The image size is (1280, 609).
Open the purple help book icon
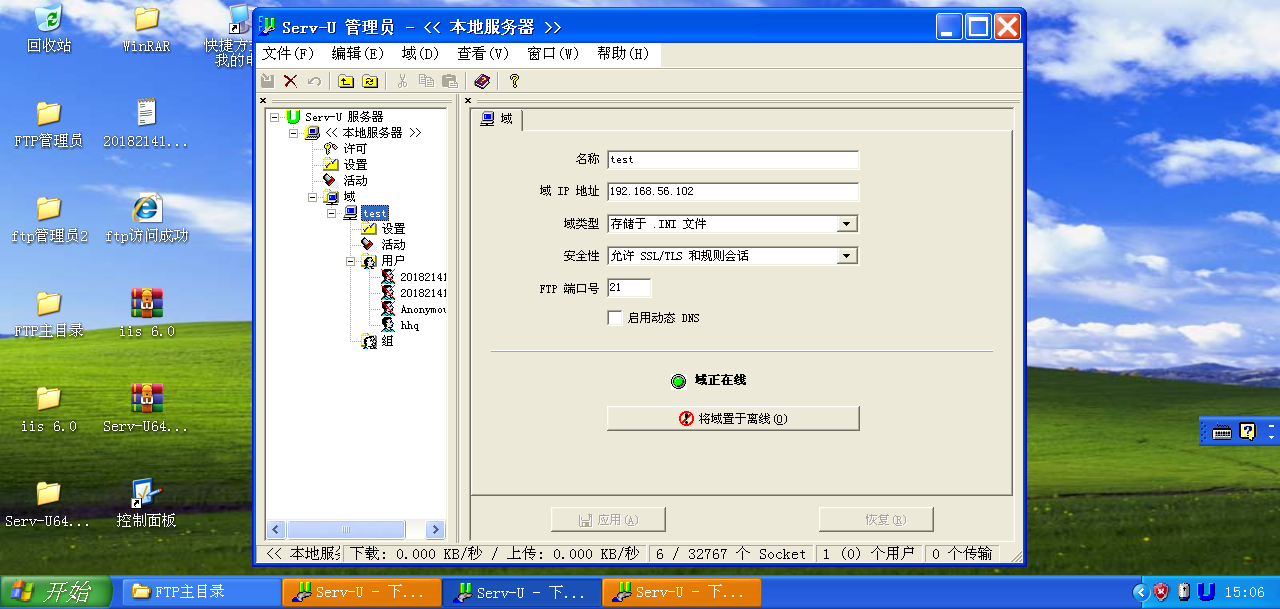[482, 81]
